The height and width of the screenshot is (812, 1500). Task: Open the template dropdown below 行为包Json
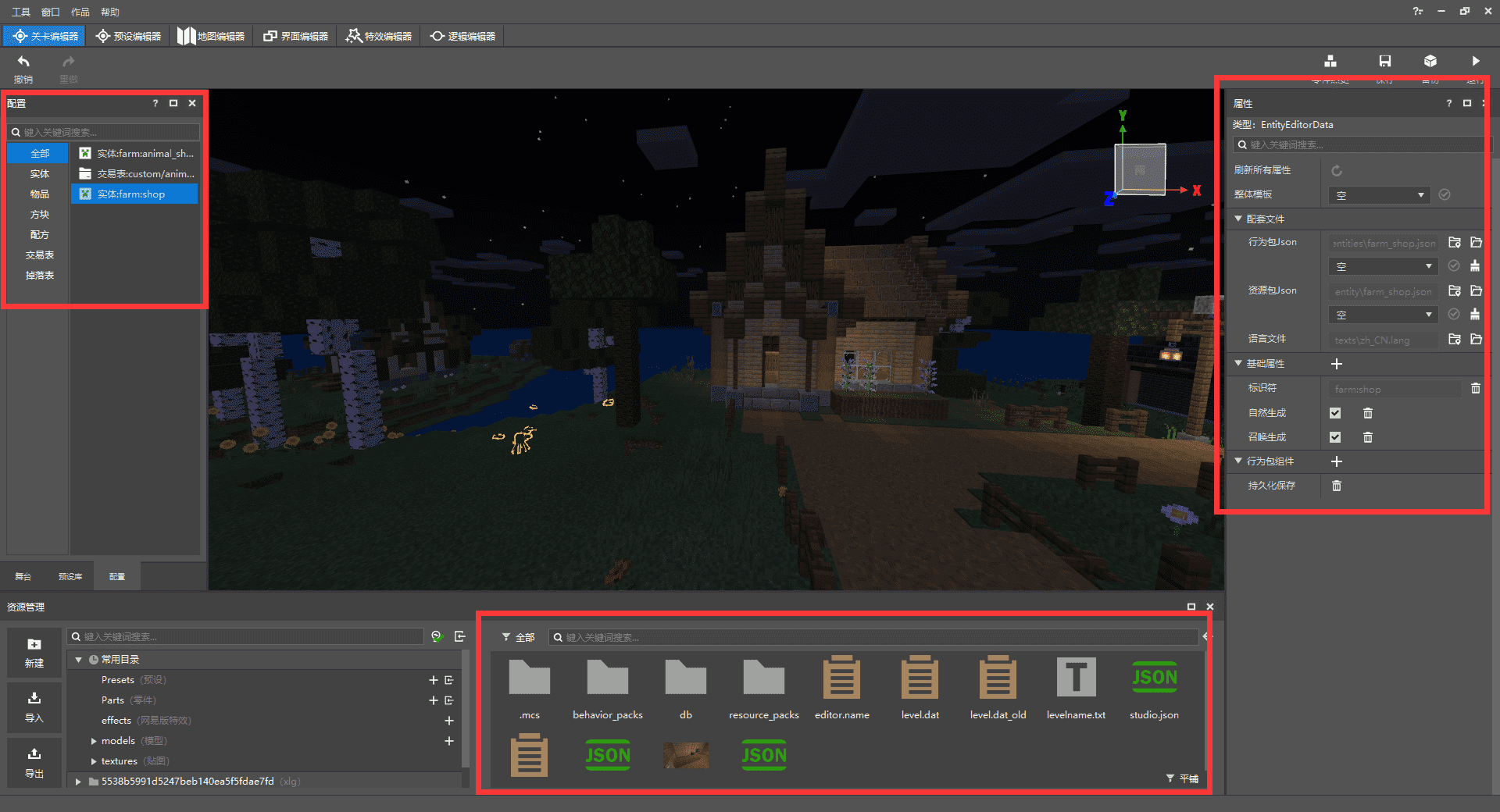pyautogui.click(x=1383, y=266)
